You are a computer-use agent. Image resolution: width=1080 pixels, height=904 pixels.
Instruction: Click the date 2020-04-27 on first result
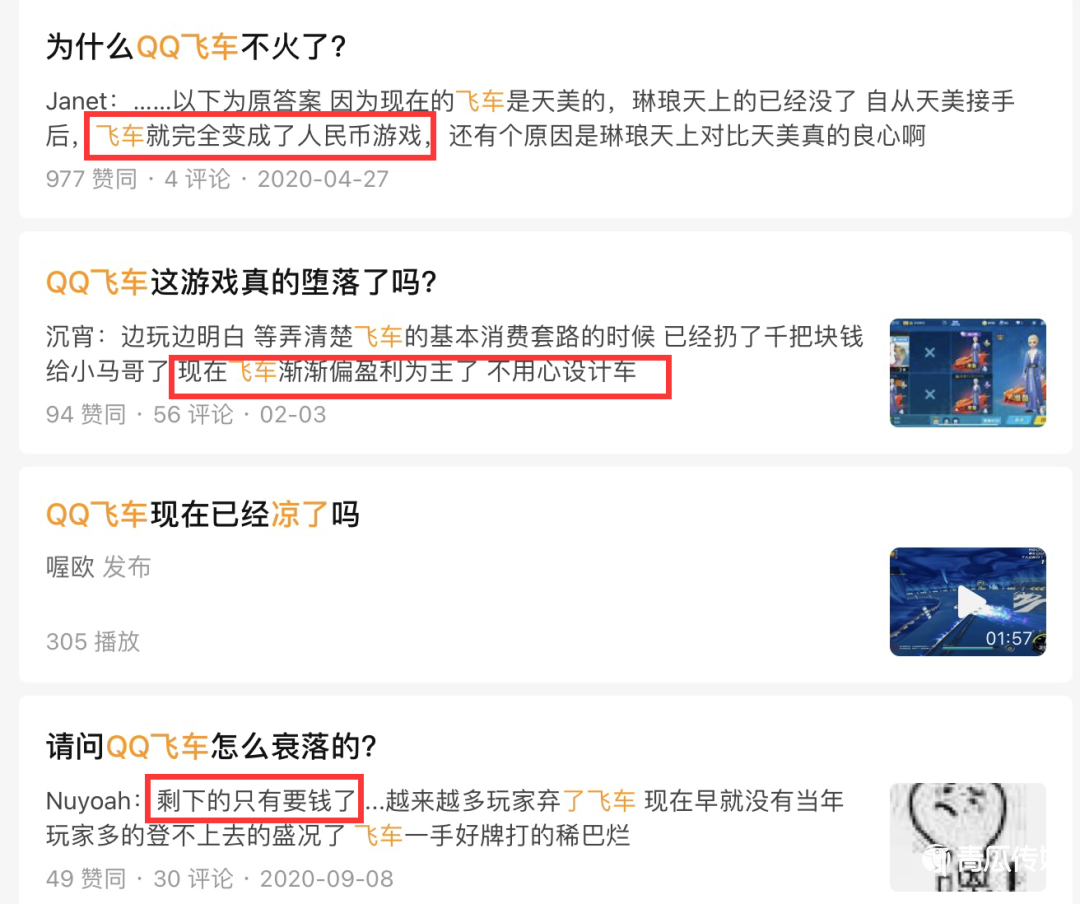(323, 179)
